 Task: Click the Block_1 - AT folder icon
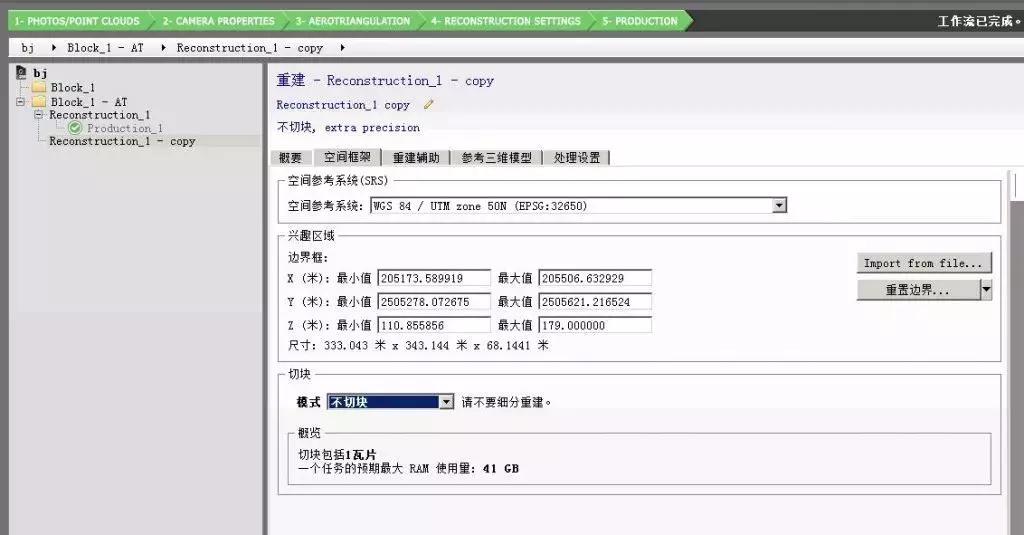[x=39, y=101]
